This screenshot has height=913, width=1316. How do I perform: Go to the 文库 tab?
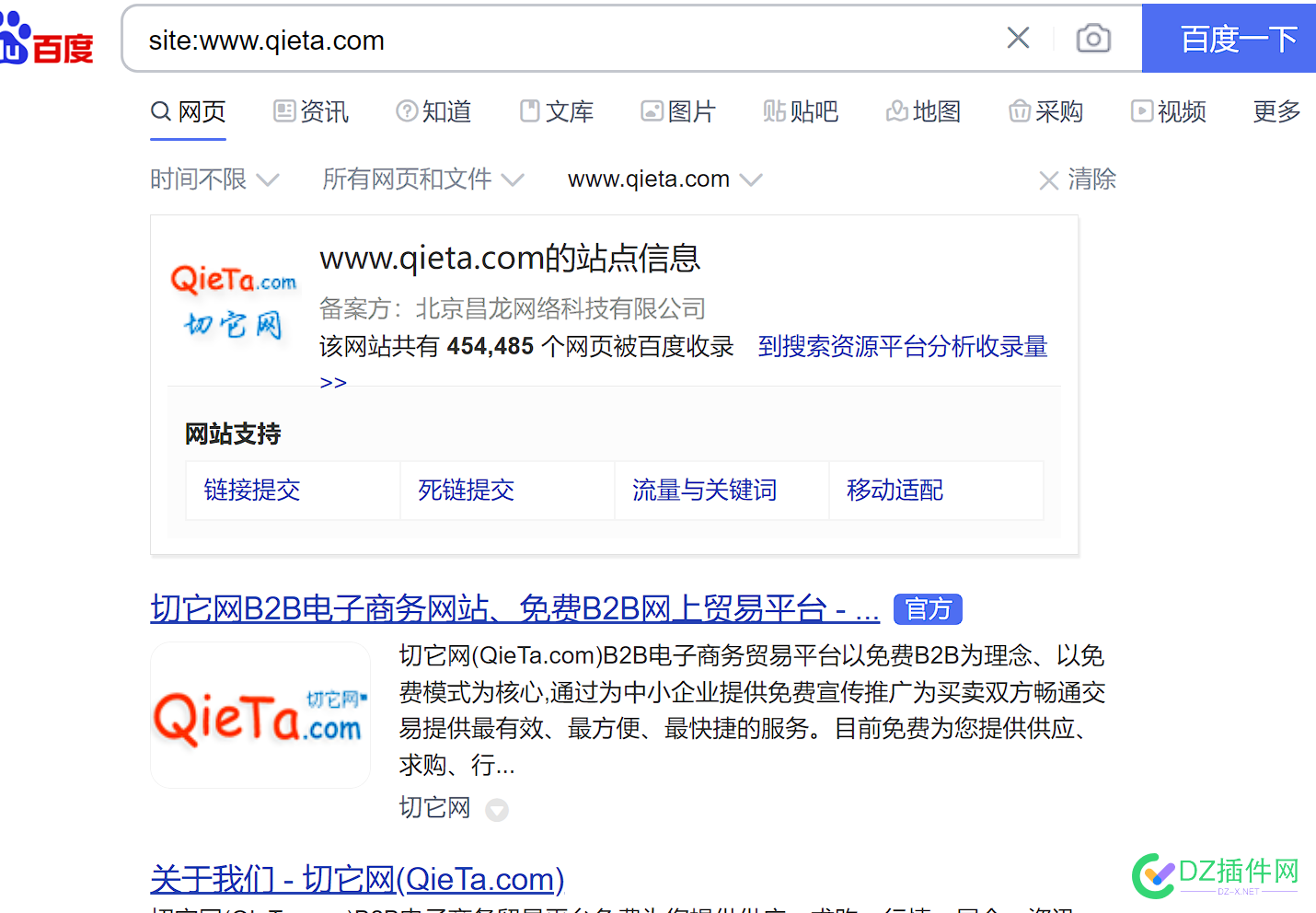coord(557,111)
